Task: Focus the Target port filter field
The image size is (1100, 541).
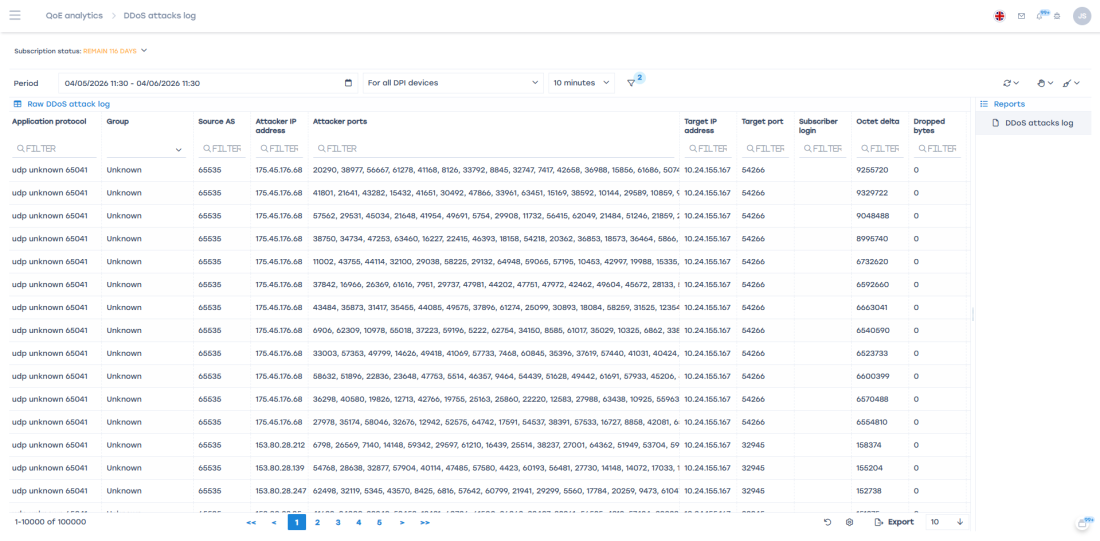Action: (x=766, y=149)
